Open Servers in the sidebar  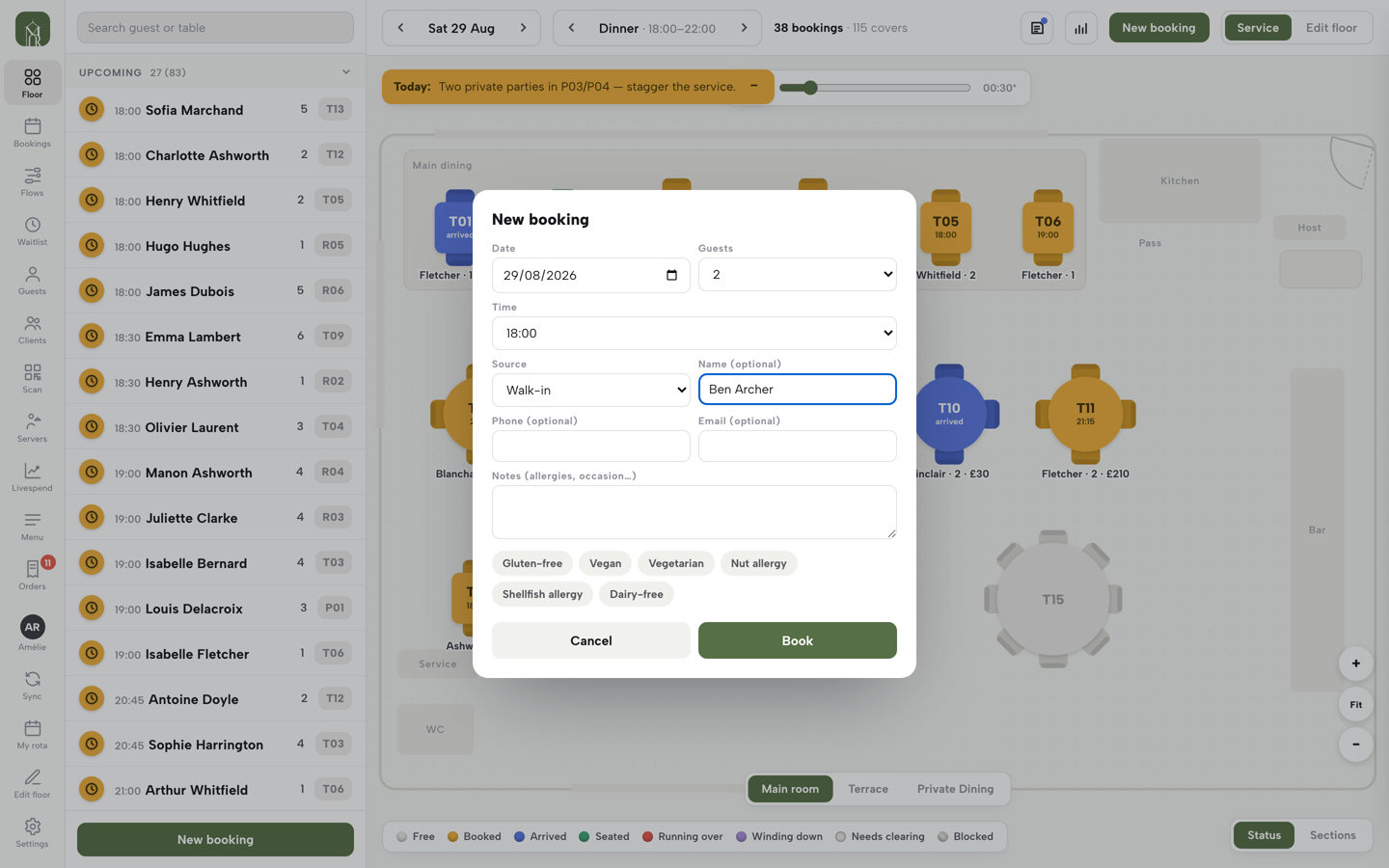tap(32, 427)
